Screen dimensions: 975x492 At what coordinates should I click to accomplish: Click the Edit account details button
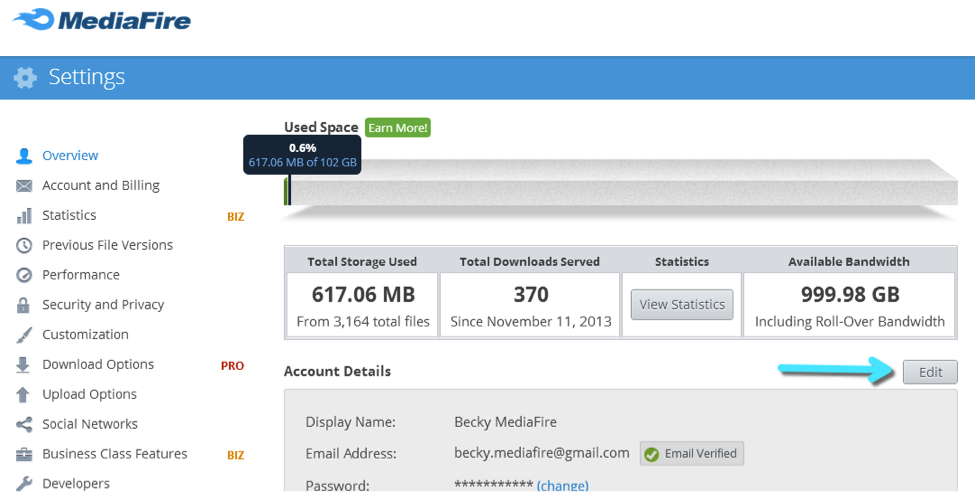[x=930, y=372]
